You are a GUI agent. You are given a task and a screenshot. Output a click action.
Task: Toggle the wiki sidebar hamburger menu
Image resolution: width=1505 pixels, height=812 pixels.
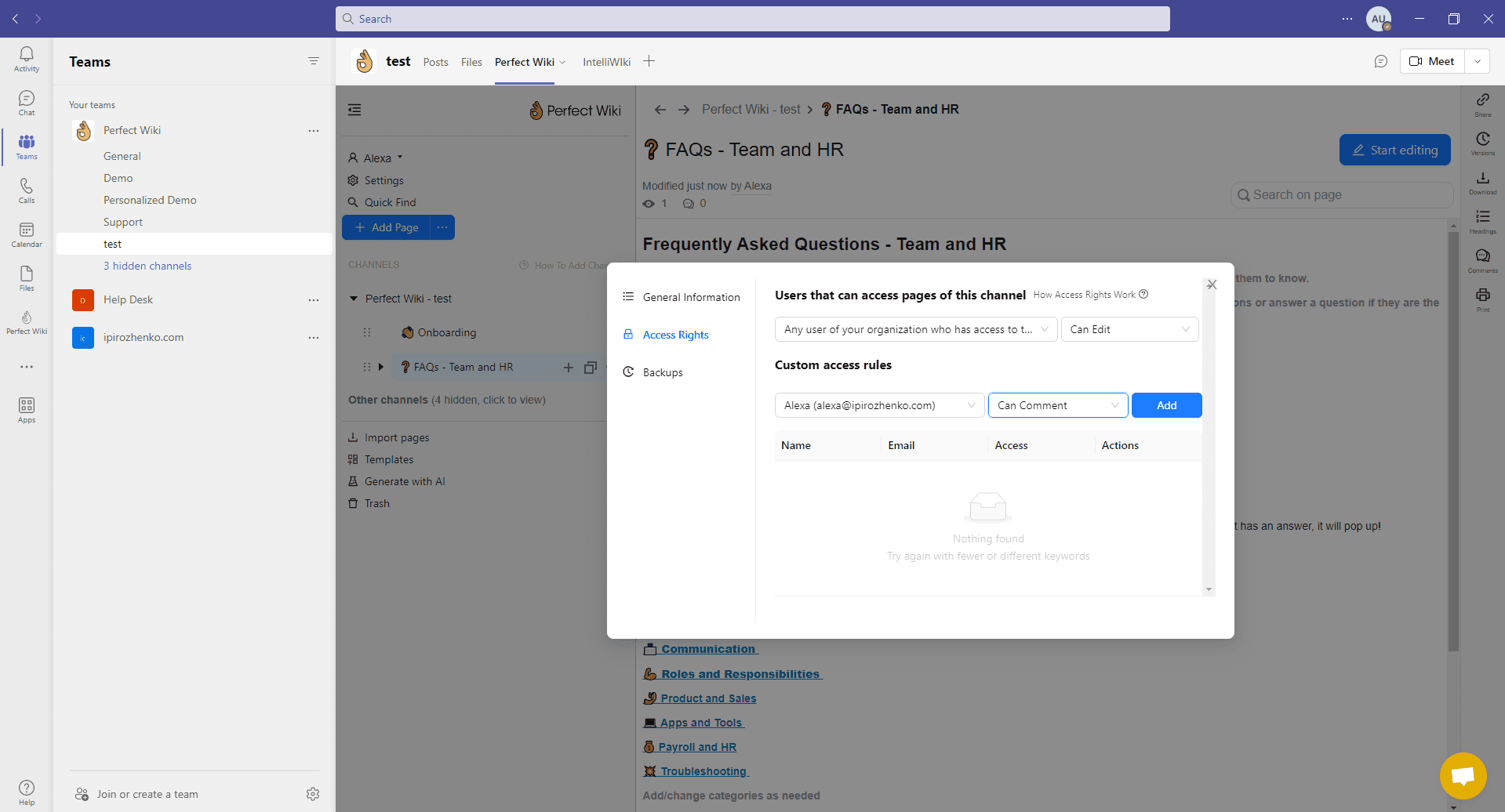coord(354,110)
